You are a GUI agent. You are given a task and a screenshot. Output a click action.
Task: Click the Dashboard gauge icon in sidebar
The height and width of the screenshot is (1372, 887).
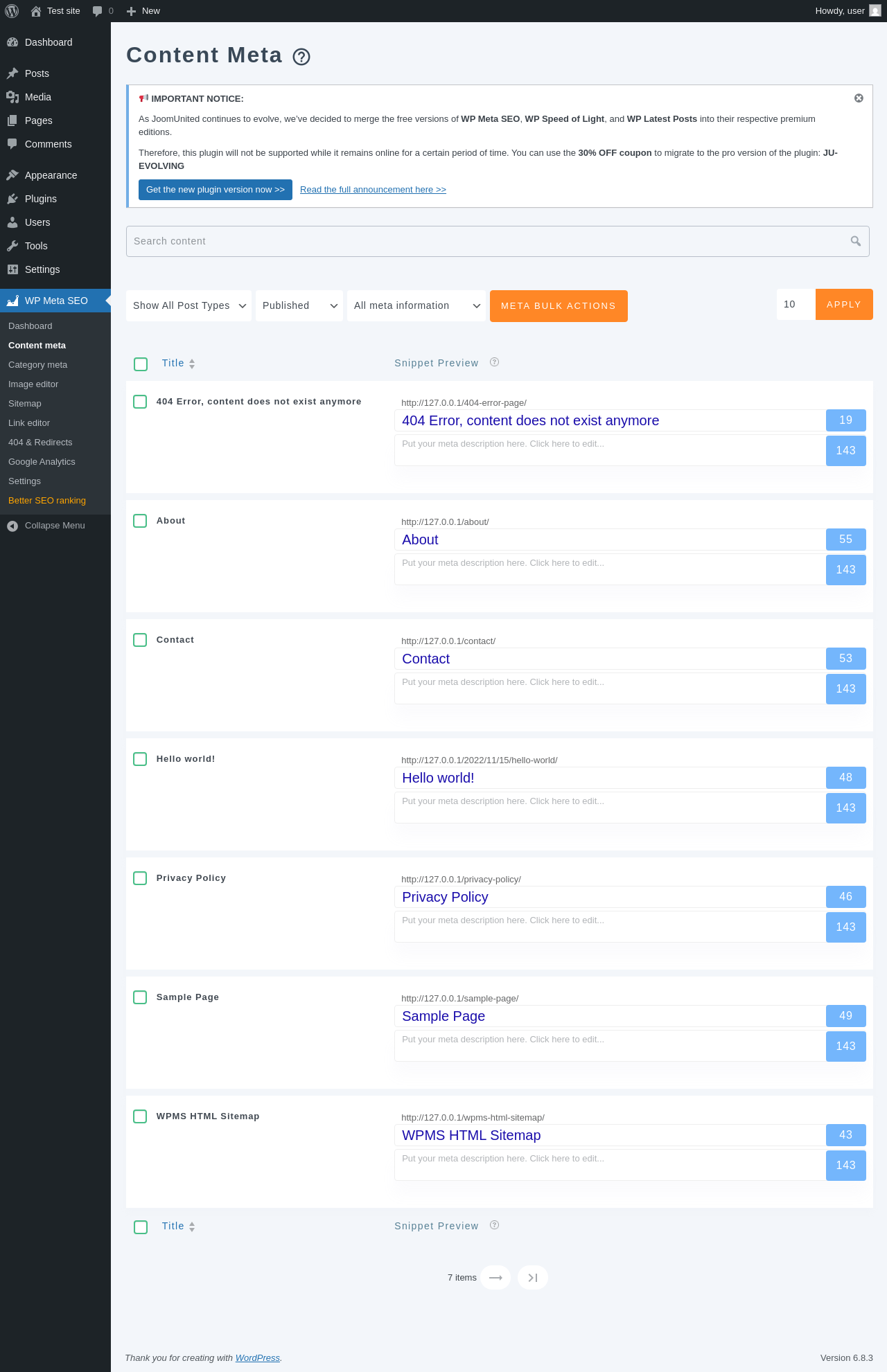tap(12, 42)
